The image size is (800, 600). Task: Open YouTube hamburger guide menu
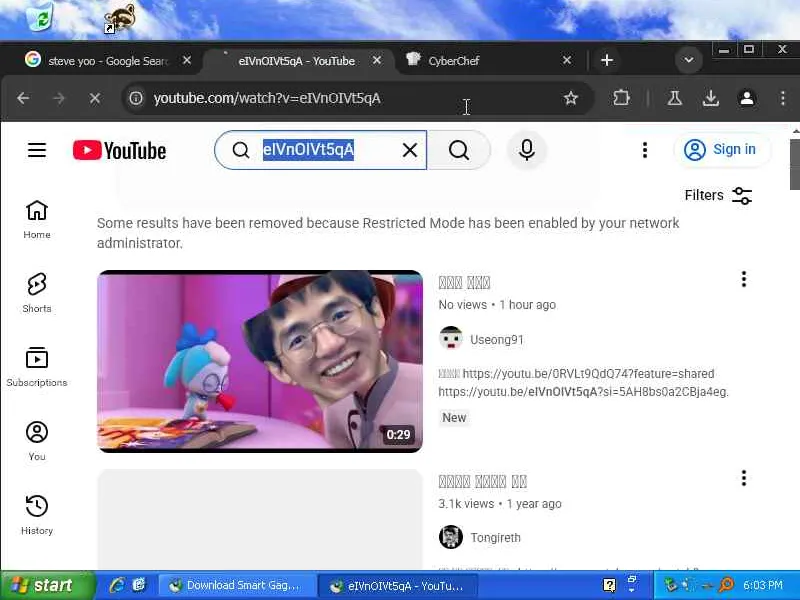[x=37, y=150]
